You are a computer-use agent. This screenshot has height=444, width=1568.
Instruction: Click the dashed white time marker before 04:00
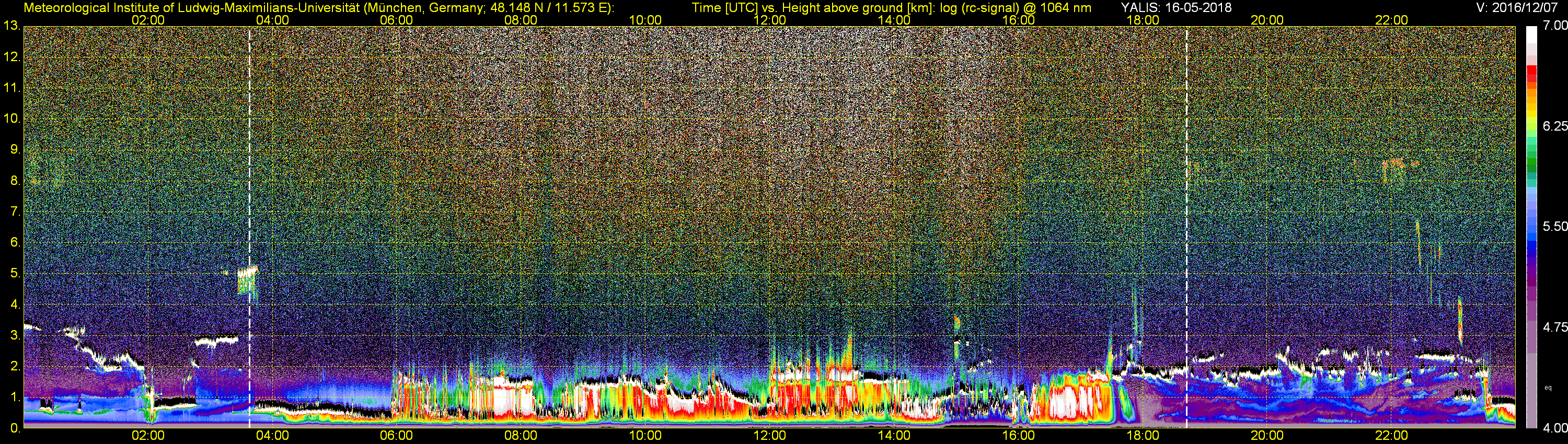tap(249, 227)
